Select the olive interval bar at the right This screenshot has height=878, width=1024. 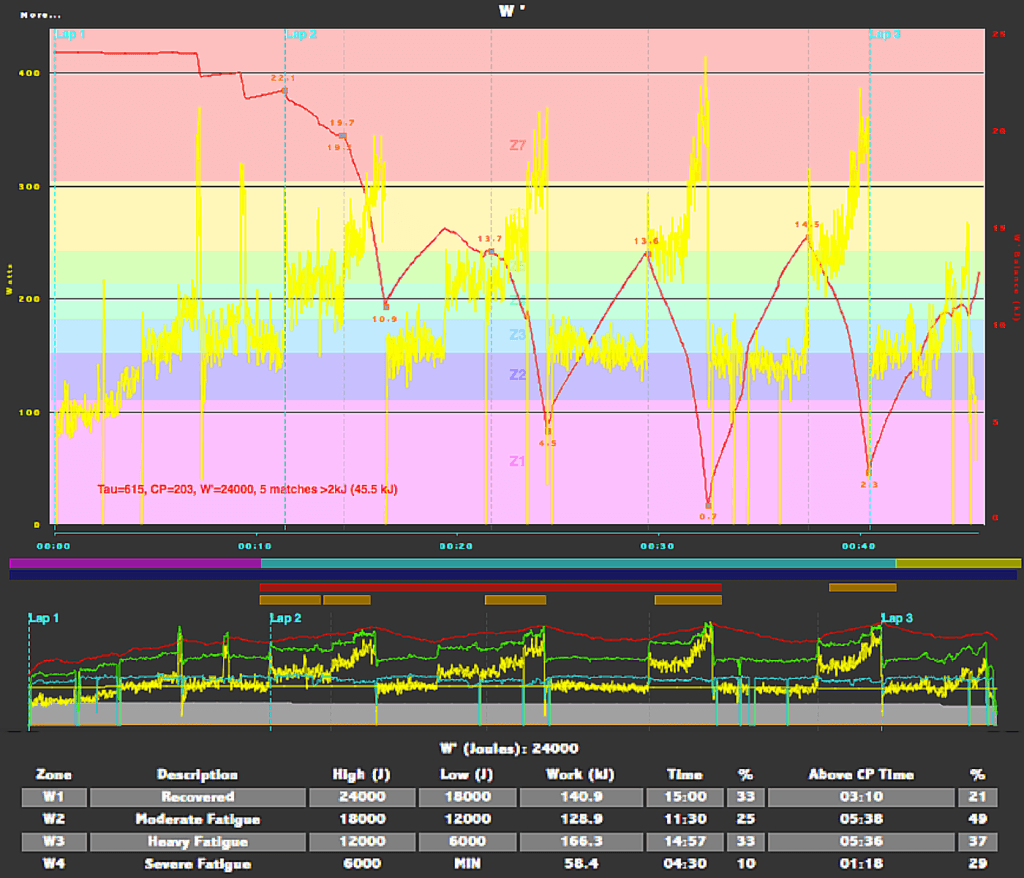tap(958, 563)
